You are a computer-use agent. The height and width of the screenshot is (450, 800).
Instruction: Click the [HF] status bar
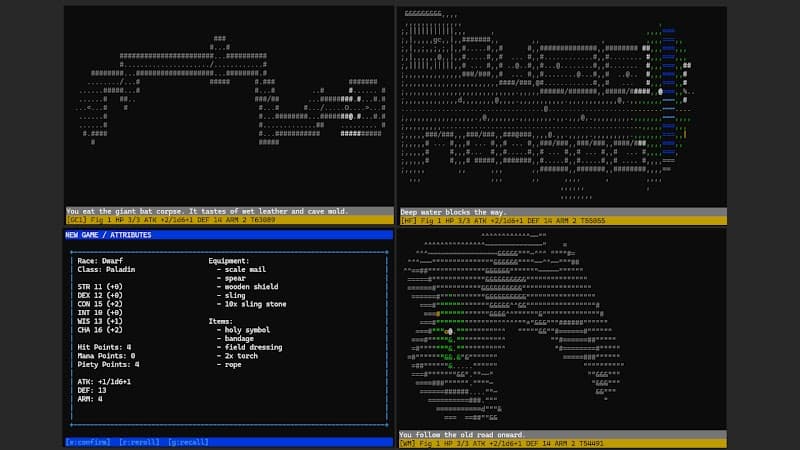click(563, 221)
